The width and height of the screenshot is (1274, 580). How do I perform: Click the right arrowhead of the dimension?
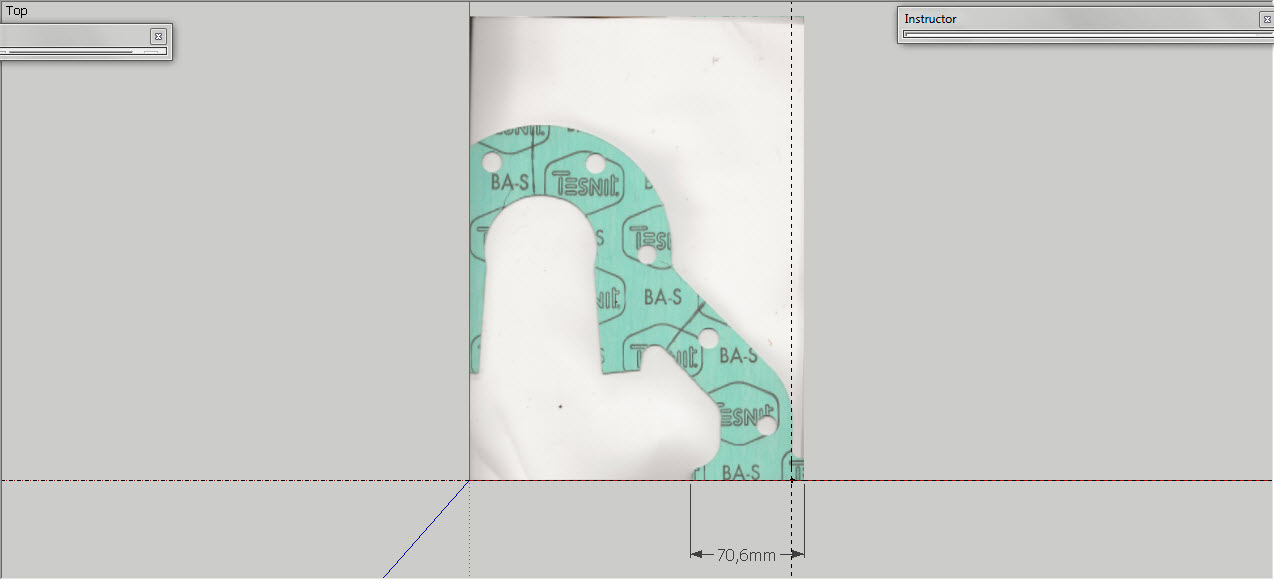(x=798, y=554)
